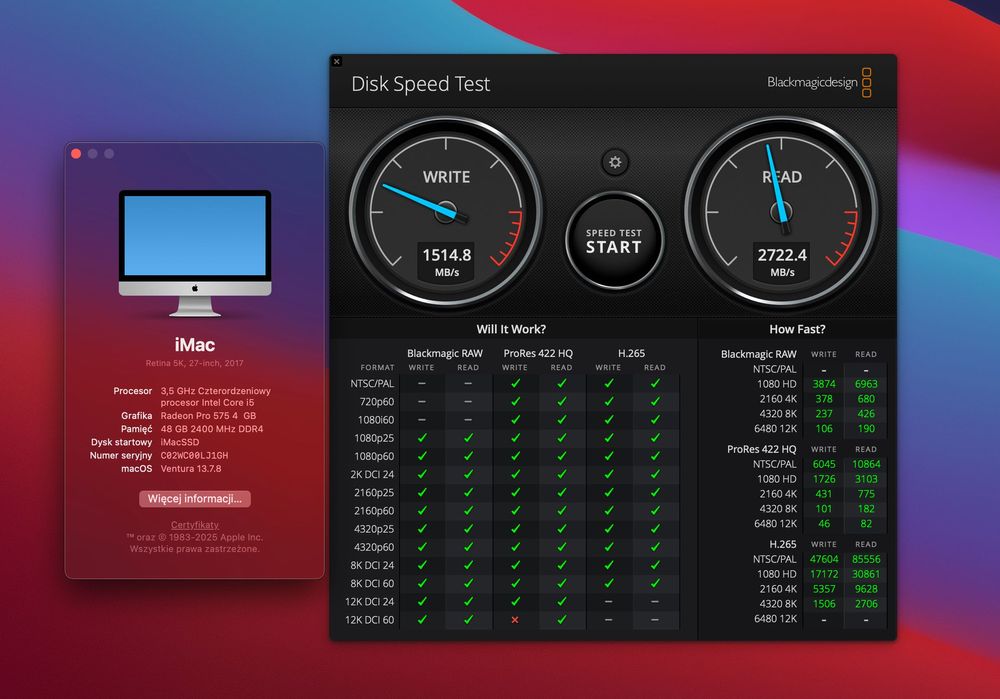The image size is (1000, 699).
Task: Click the iMacSSD startup disk value
Action: tap(180, 442)
